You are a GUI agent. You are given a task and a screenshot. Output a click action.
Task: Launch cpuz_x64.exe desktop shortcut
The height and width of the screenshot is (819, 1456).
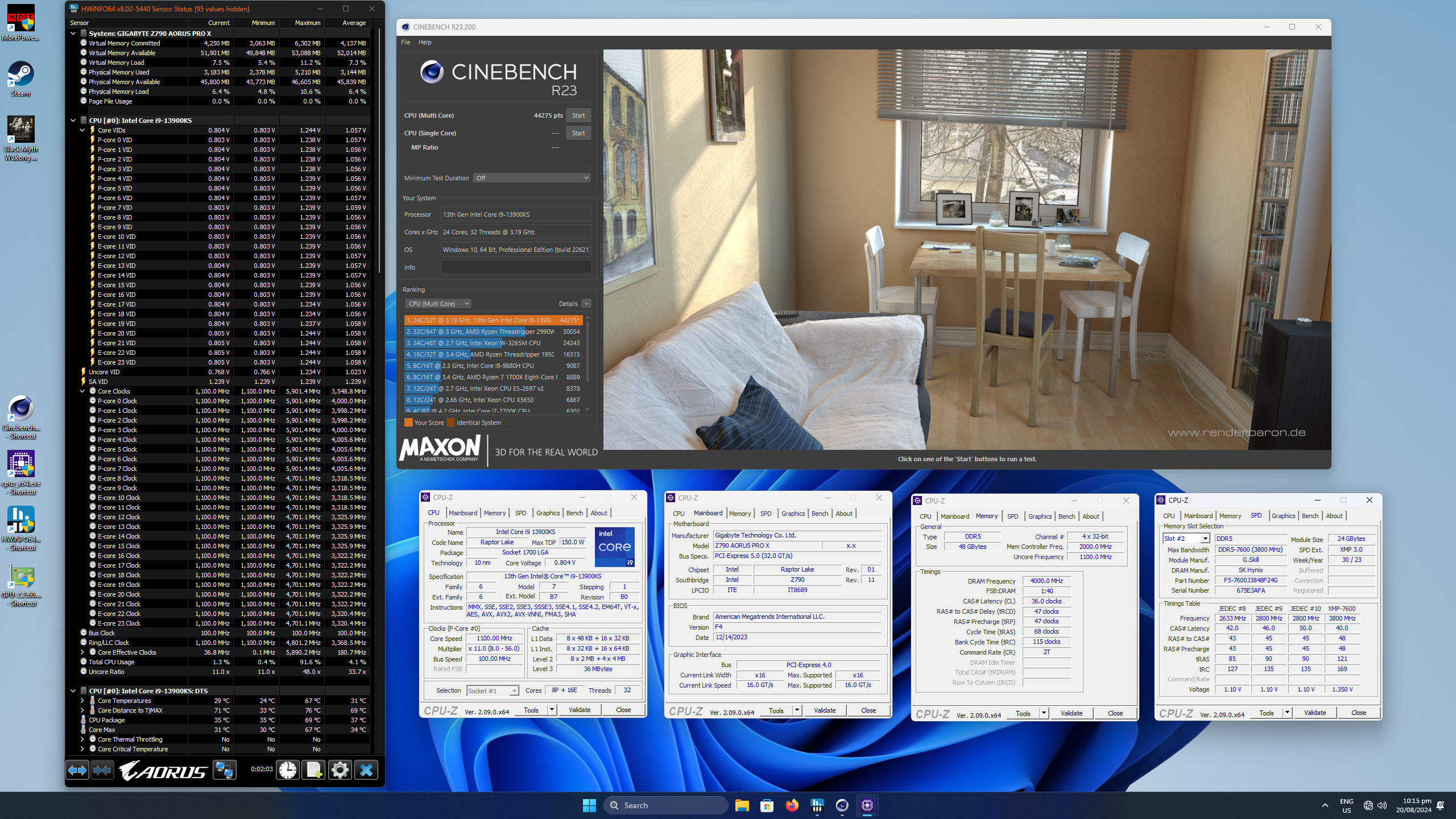click(22, 473)
